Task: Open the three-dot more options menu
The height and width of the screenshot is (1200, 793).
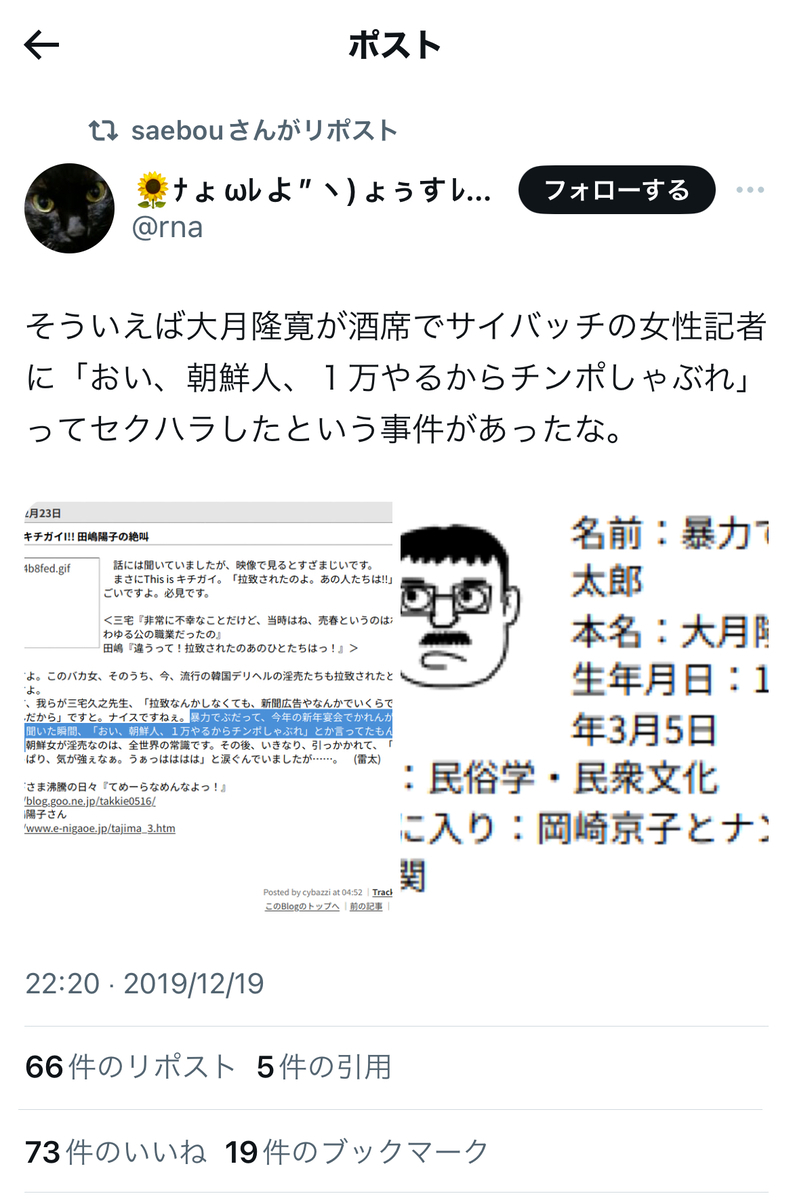Action: (x=750, y=191)
